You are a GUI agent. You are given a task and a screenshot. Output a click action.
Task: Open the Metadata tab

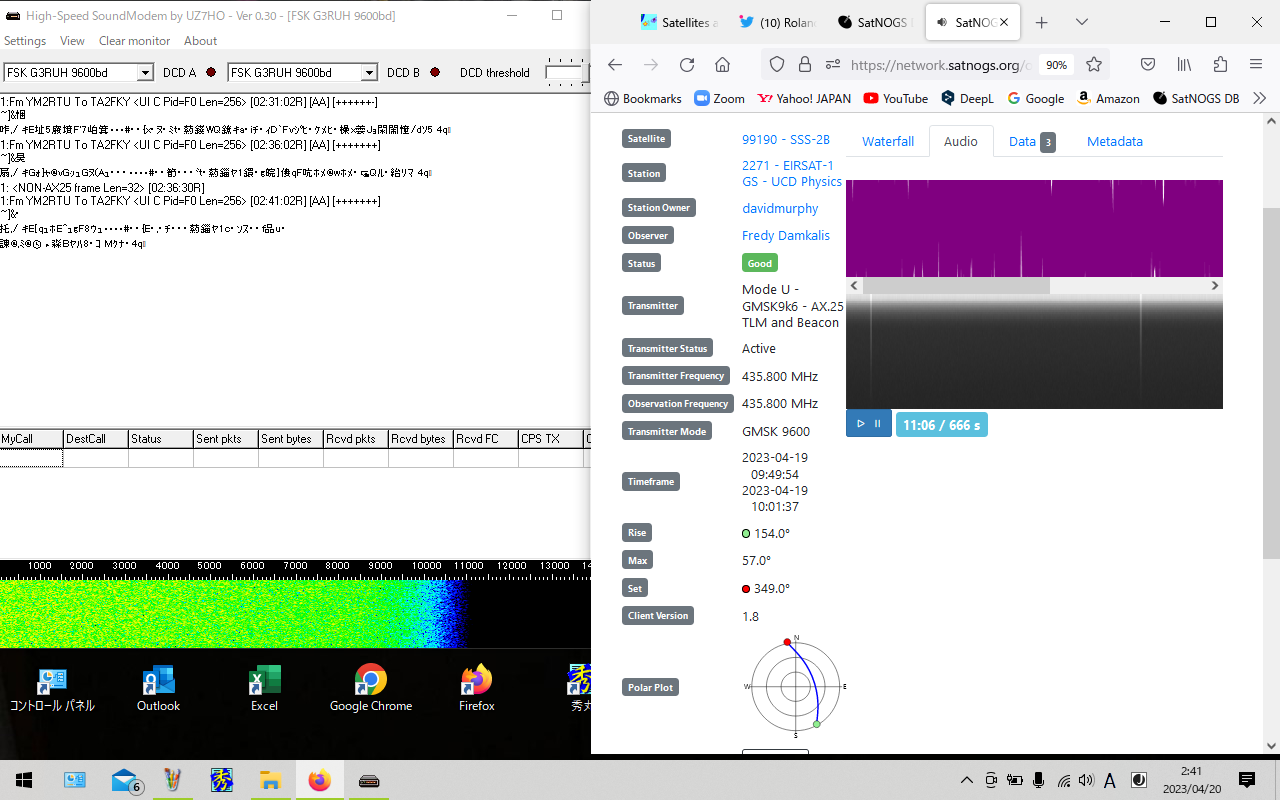click(x=1114, y=142)
